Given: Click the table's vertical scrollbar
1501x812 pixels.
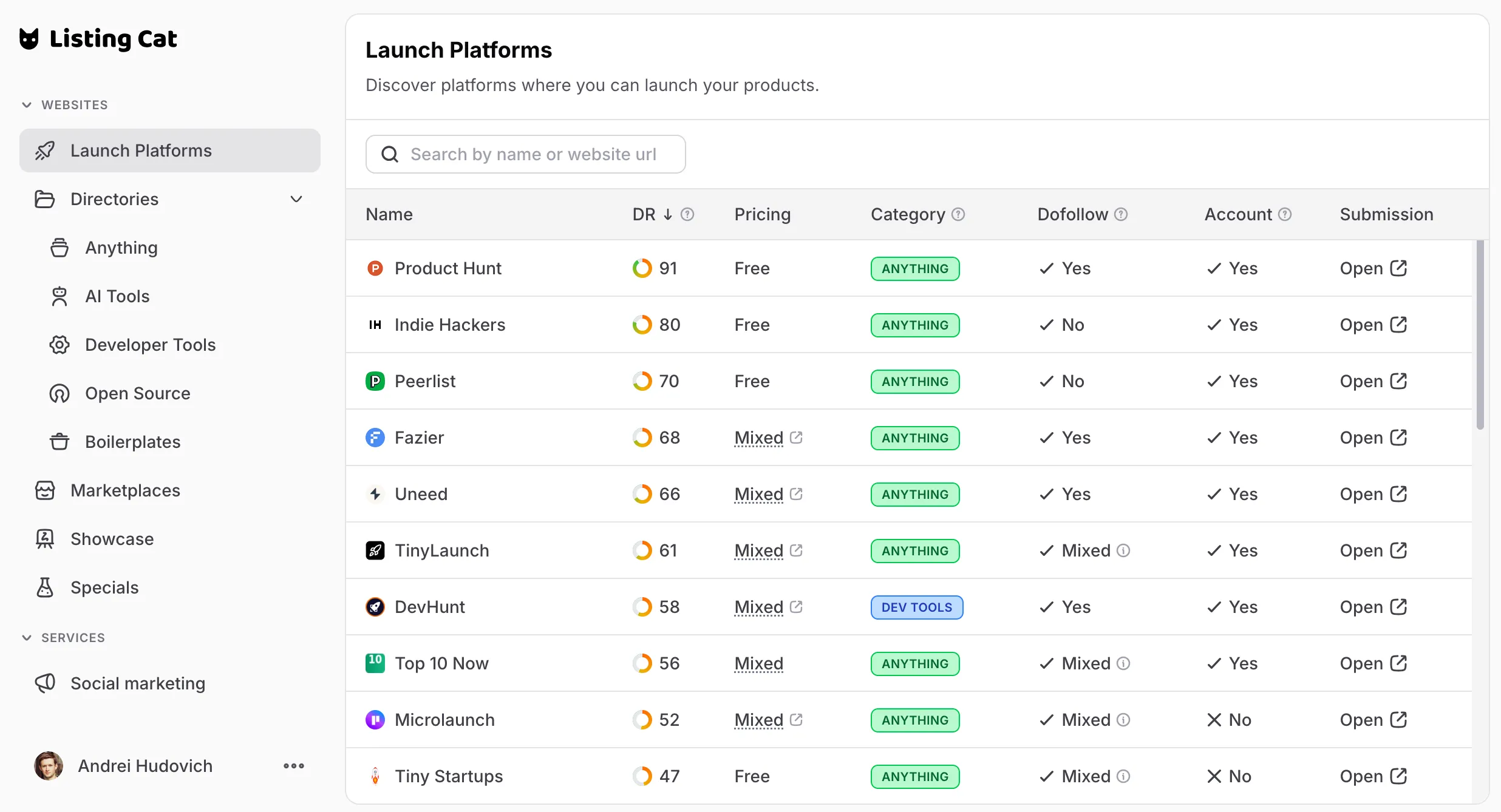Looking at the screenshot, I should point(1480,335).
